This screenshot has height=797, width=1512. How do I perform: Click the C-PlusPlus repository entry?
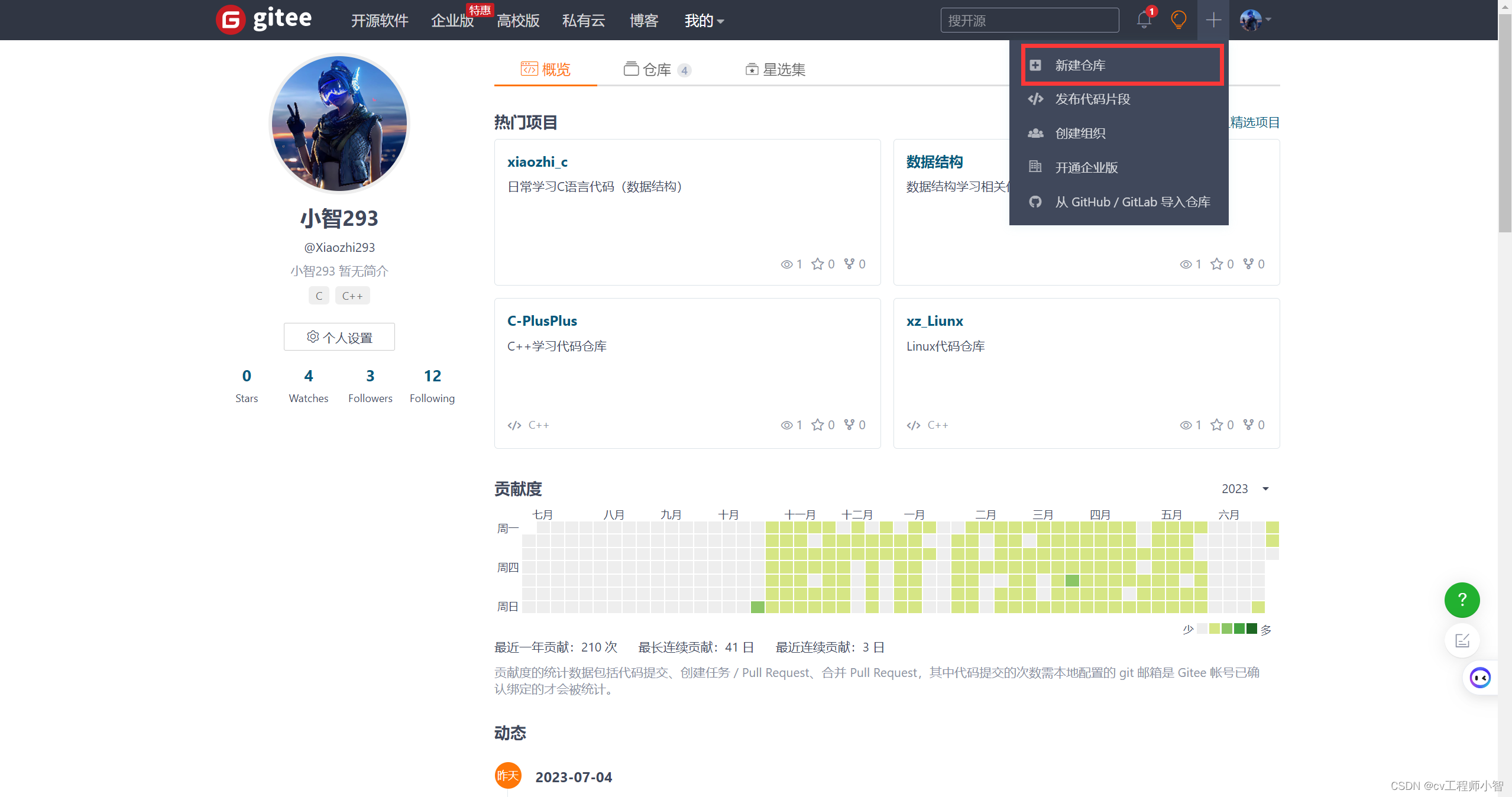tap(542, 321)
